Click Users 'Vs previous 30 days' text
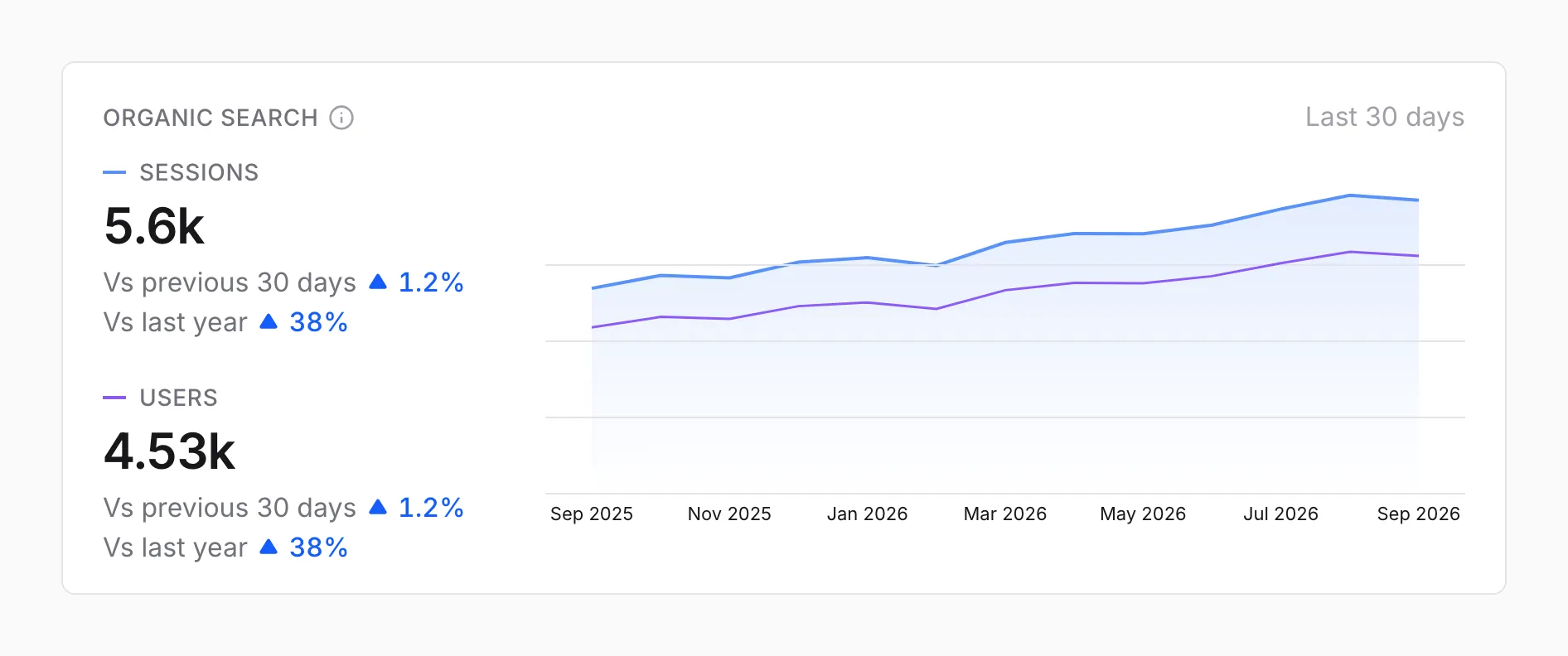The image size is (1568, 656). pyautogui.click(x=230, y=508)
